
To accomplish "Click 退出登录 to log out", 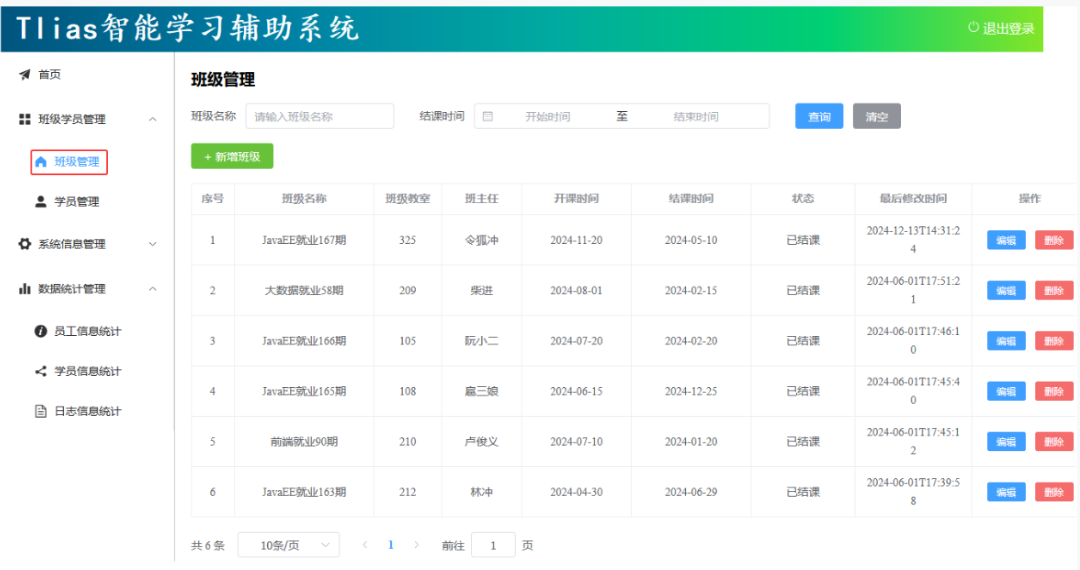I will coord(1001,28).
